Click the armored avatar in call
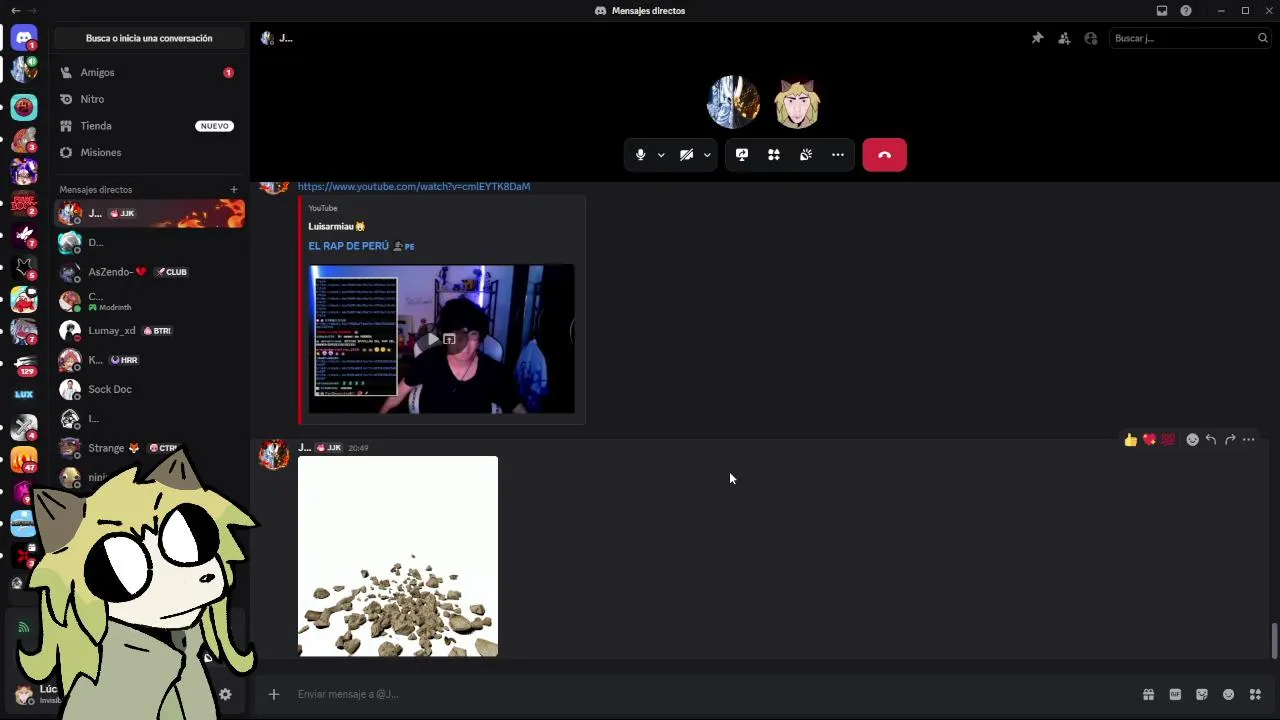Viewport: 1280px width, 720px height. point(734,102)
